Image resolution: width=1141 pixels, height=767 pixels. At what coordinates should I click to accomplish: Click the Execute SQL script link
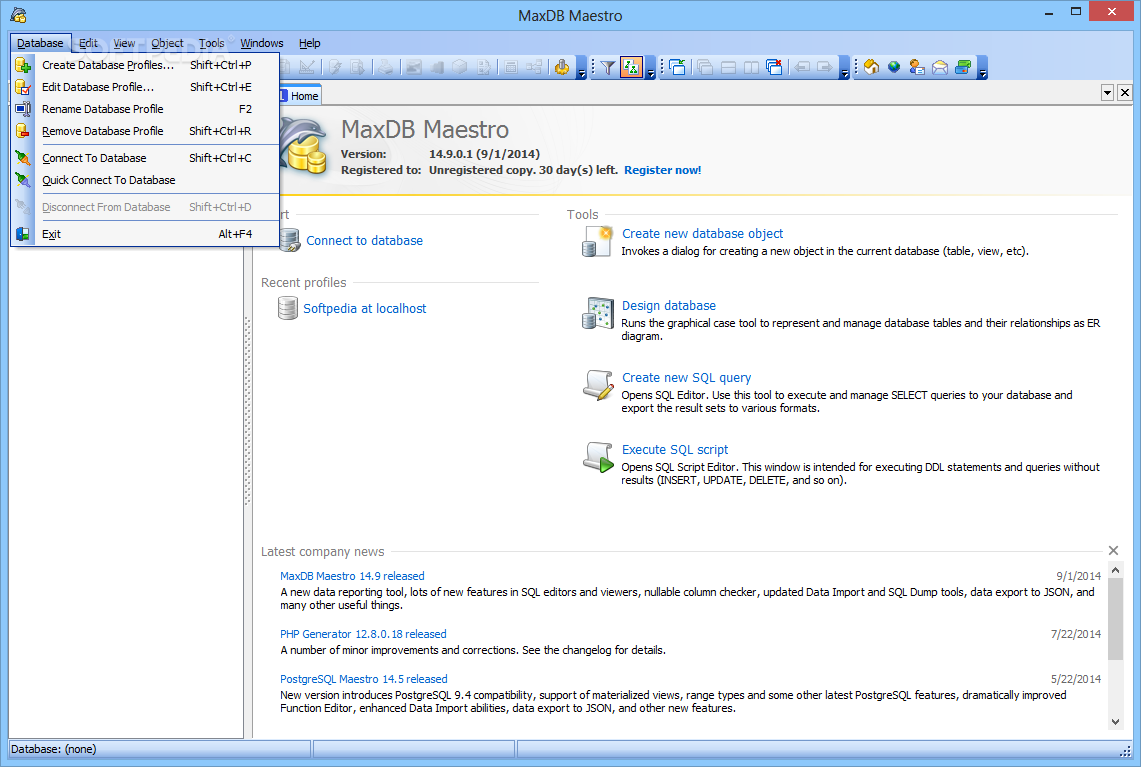pos(675,450)
